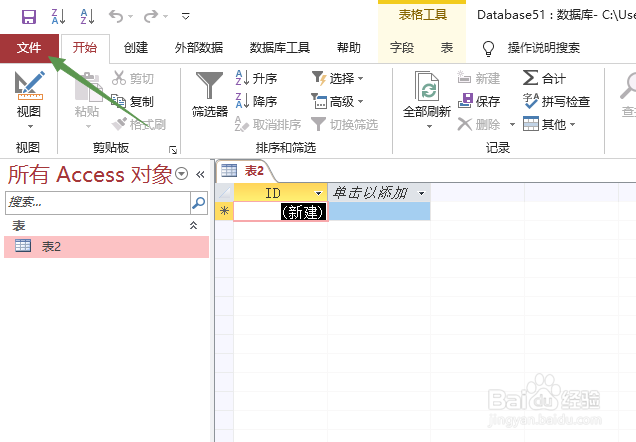Click 取消排序 remove sort
The image size is (636, 442).
[x=268, y=124]
